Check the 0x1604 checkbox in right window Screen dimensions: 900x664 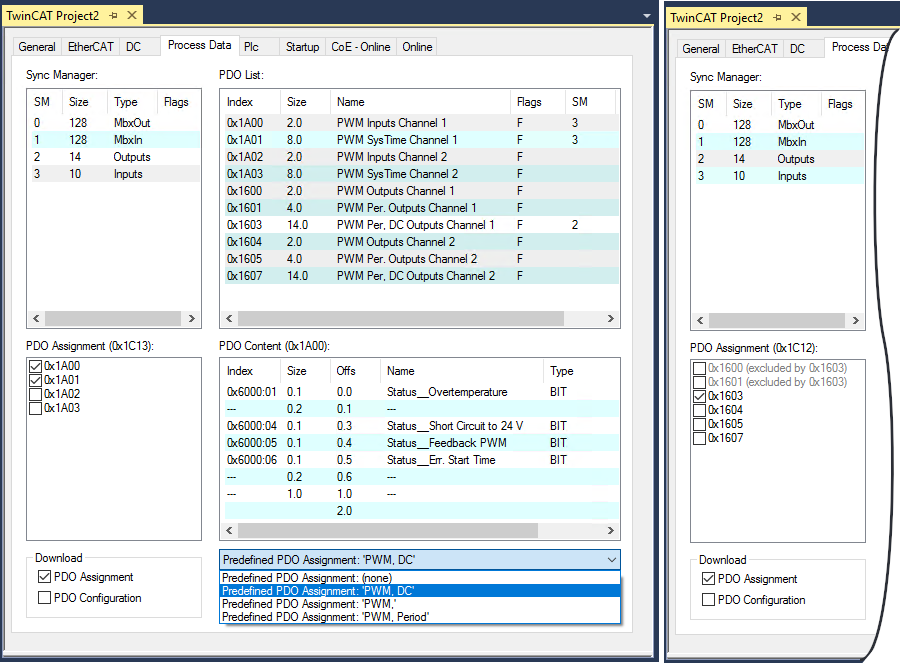coord(700,410)
